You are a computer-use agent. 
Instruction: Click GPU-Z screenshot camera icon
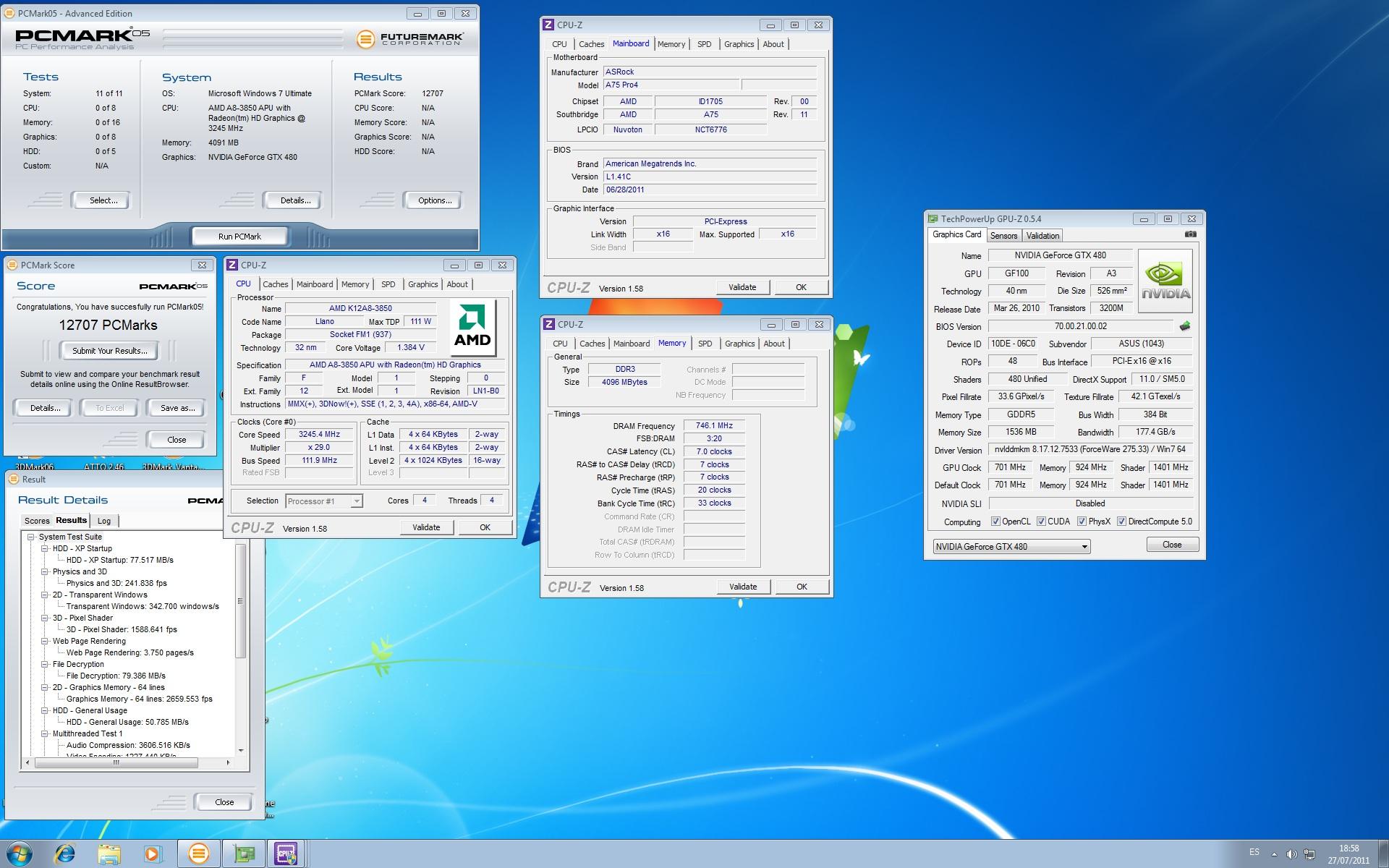pos(1191,234)
